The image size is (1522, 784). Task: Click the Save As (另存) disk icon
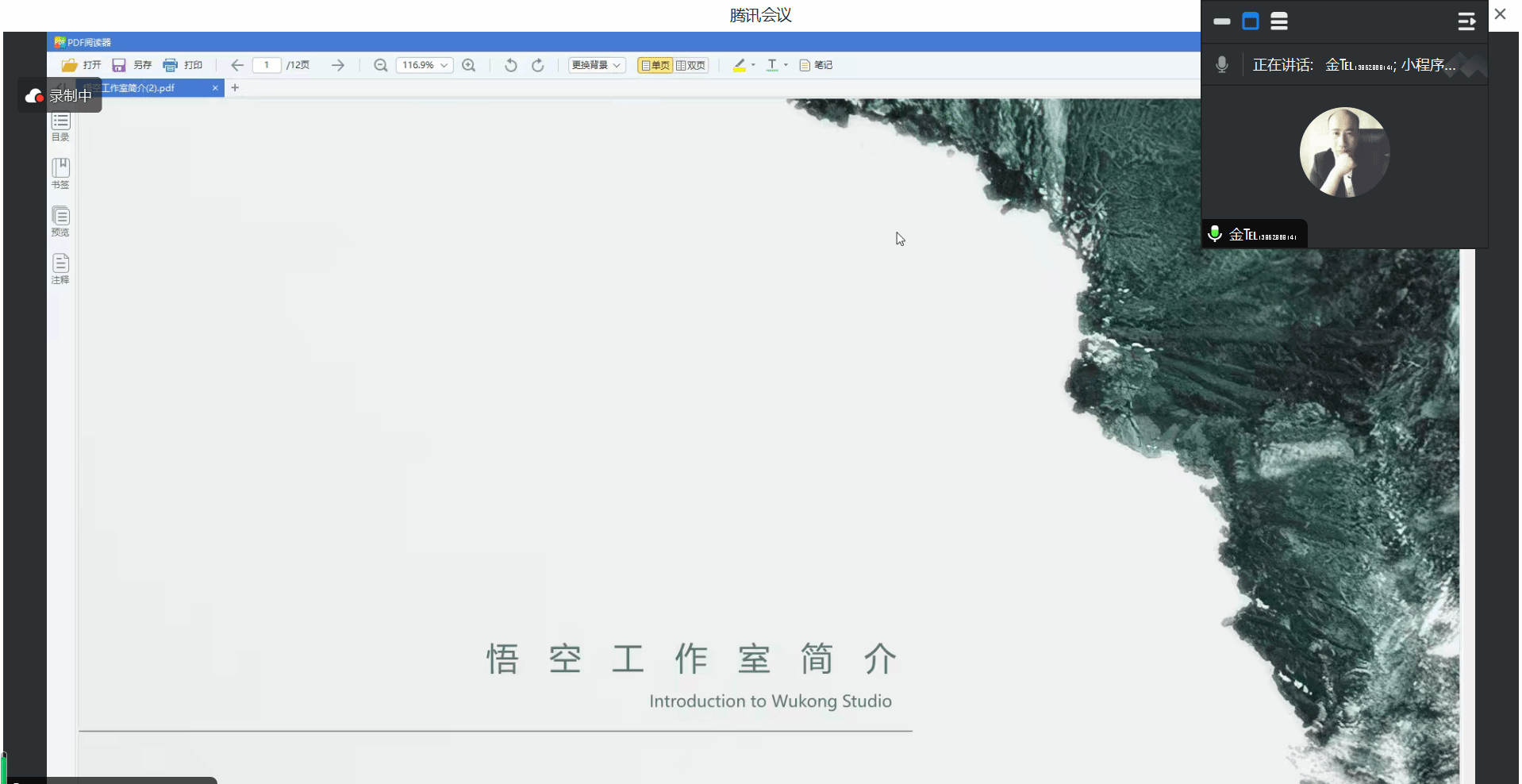pos(119,65)
